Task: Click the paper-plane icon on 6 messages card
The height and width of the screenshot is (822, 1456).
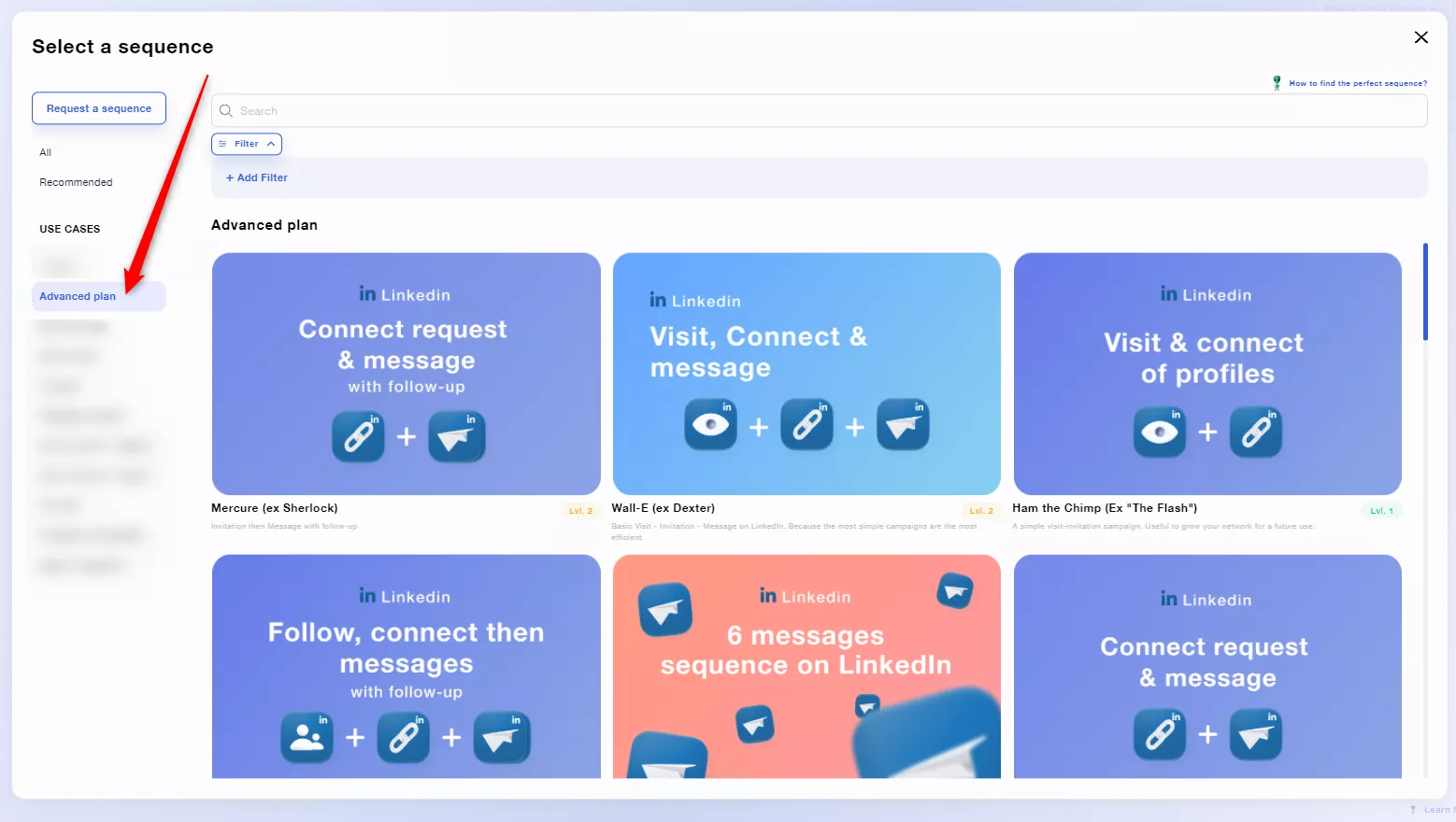Action: click(664, 611)
